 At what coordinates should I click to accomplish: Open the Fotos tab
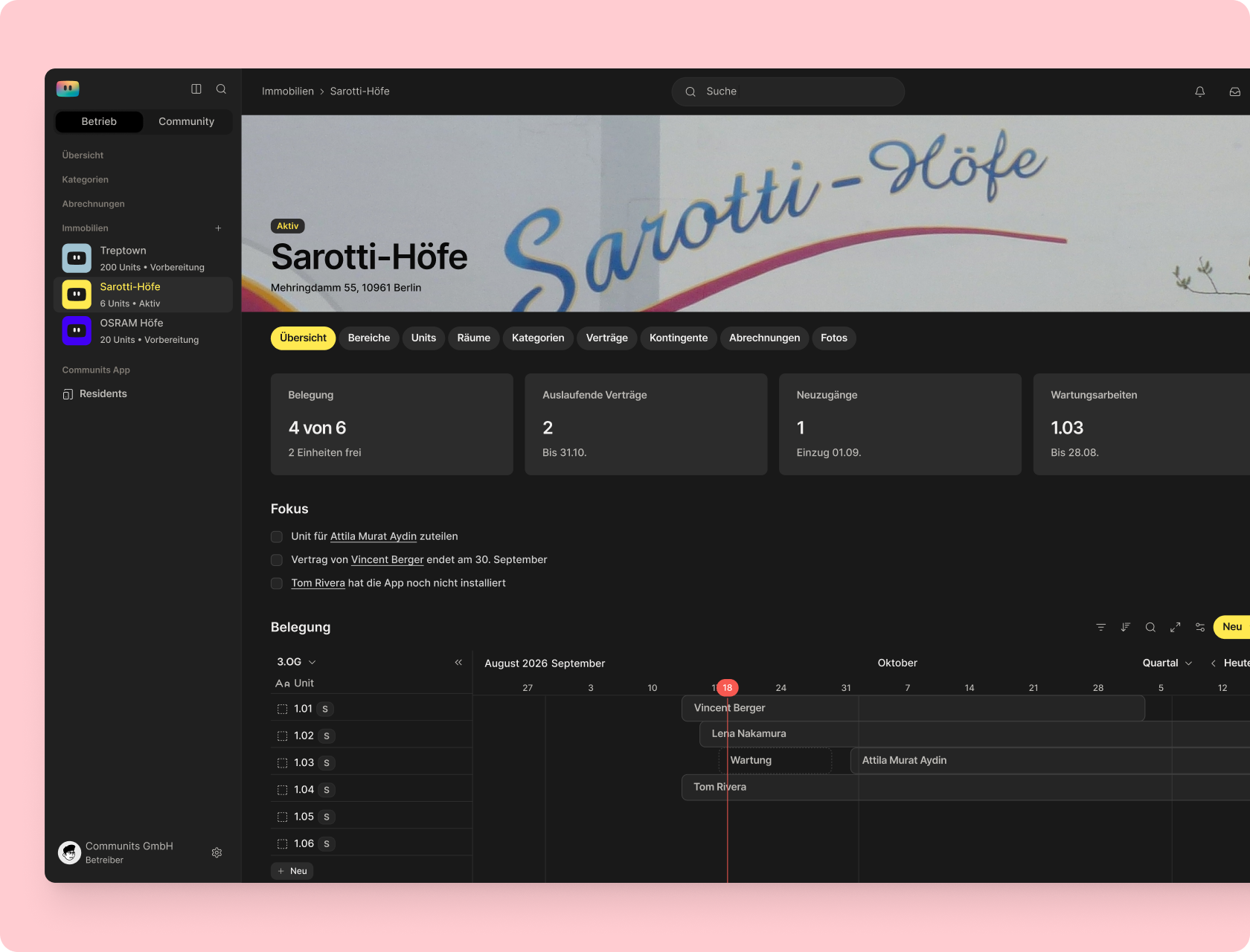coord(834,338)
